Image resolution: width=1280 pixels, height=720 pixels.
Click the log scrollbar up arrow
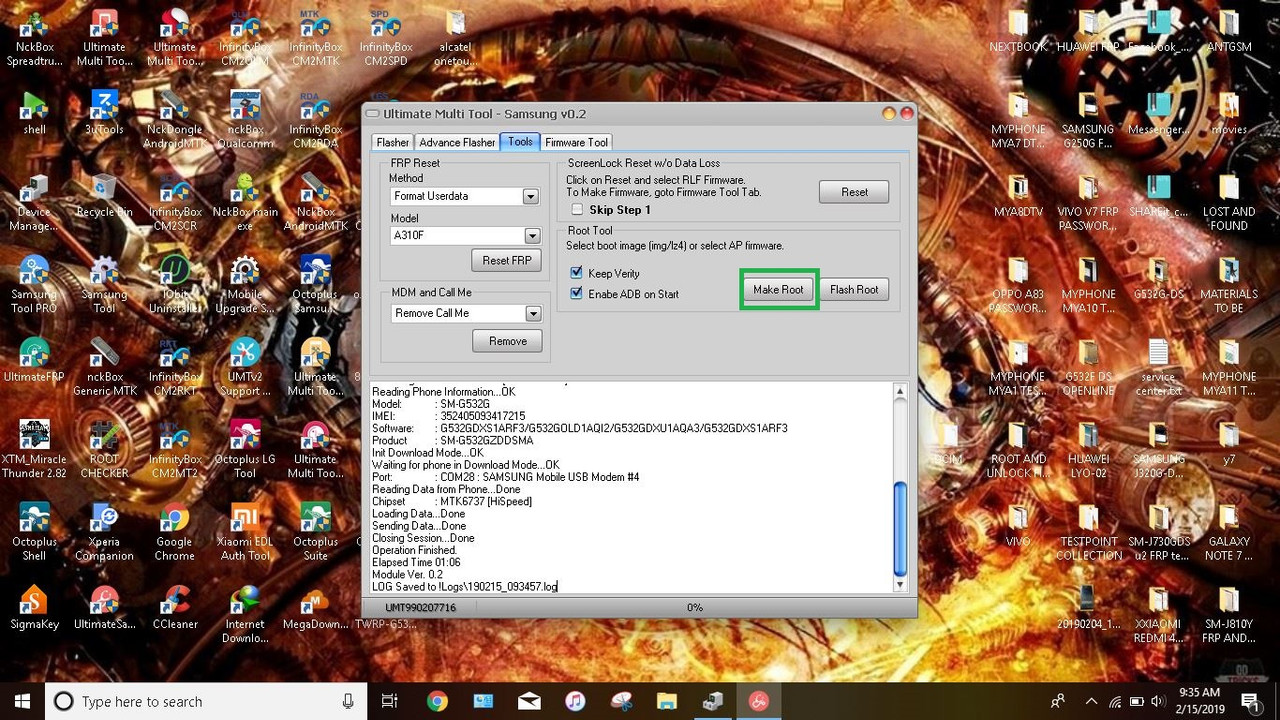point(899,392)
